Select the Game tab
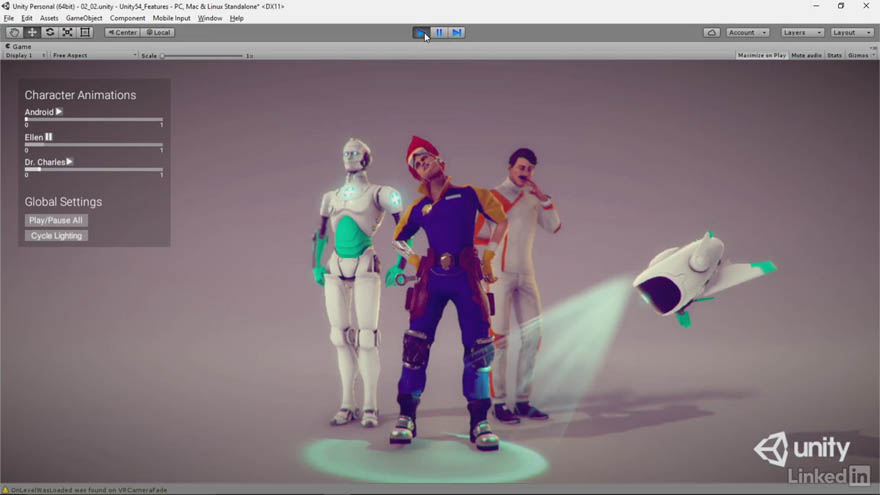The image size is (880, 495). pyautogui.click(x=19, y=47)
